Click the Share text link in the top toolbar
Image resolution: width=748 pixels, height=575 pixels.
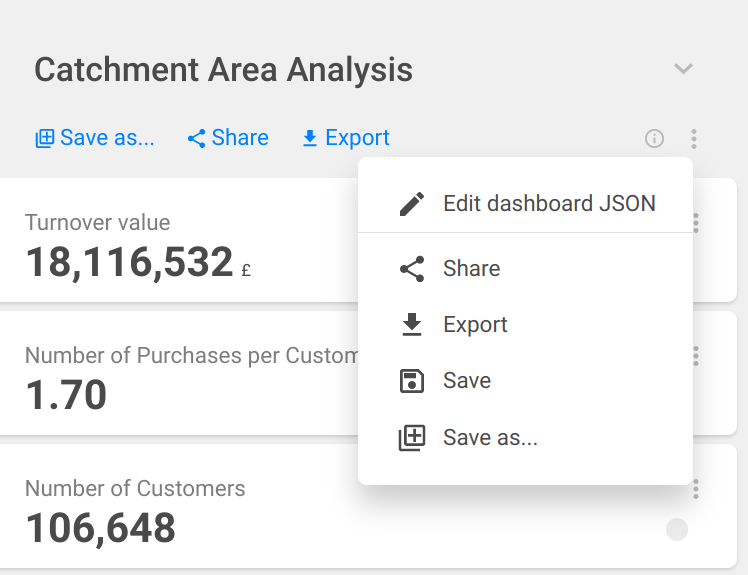(240, 138)
